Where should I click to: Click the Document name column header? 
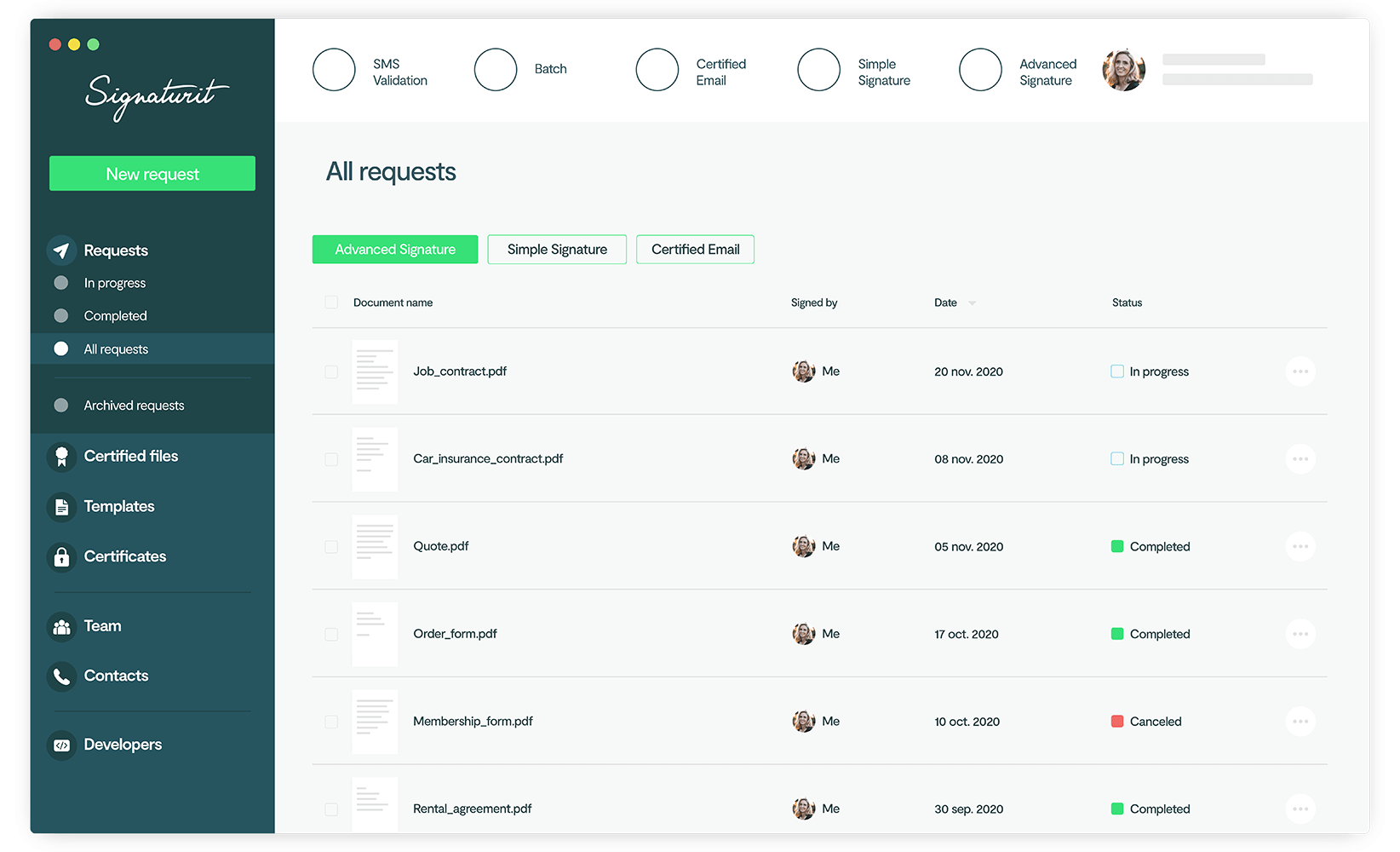(393, 303)
